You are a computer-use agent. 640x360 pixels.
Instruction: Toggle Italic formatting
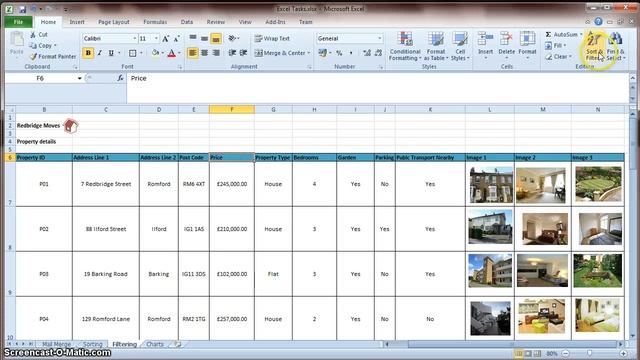pyautogui.click(x=99, y=53)
